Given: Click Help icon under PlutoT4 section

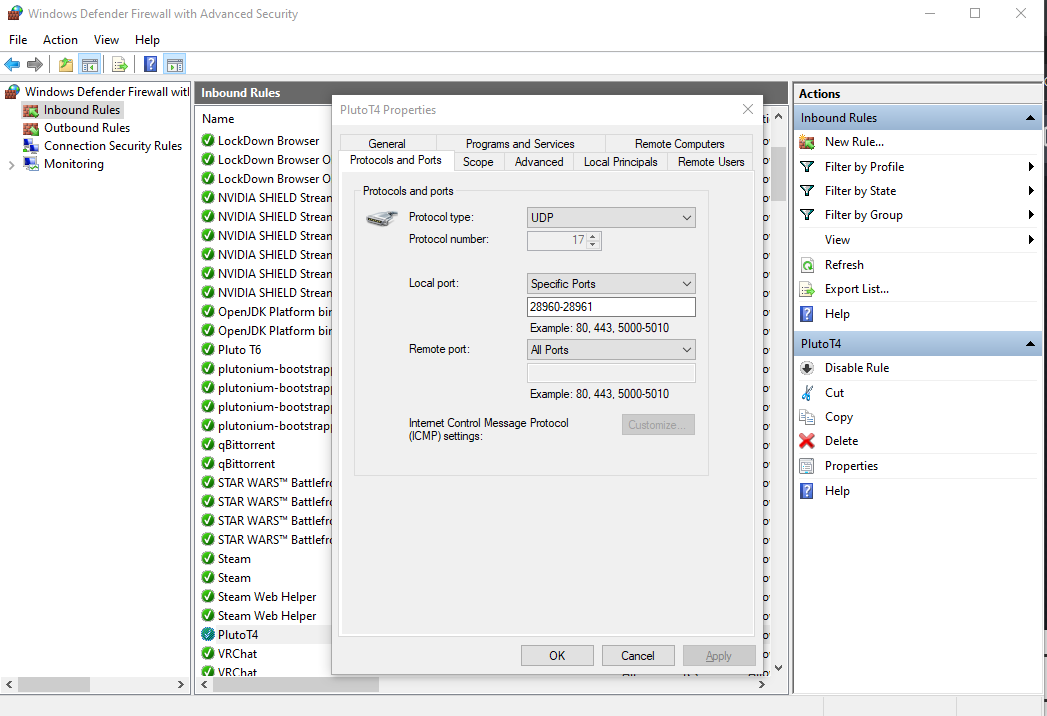Looking at the screenshot, I should coord(807,491).
